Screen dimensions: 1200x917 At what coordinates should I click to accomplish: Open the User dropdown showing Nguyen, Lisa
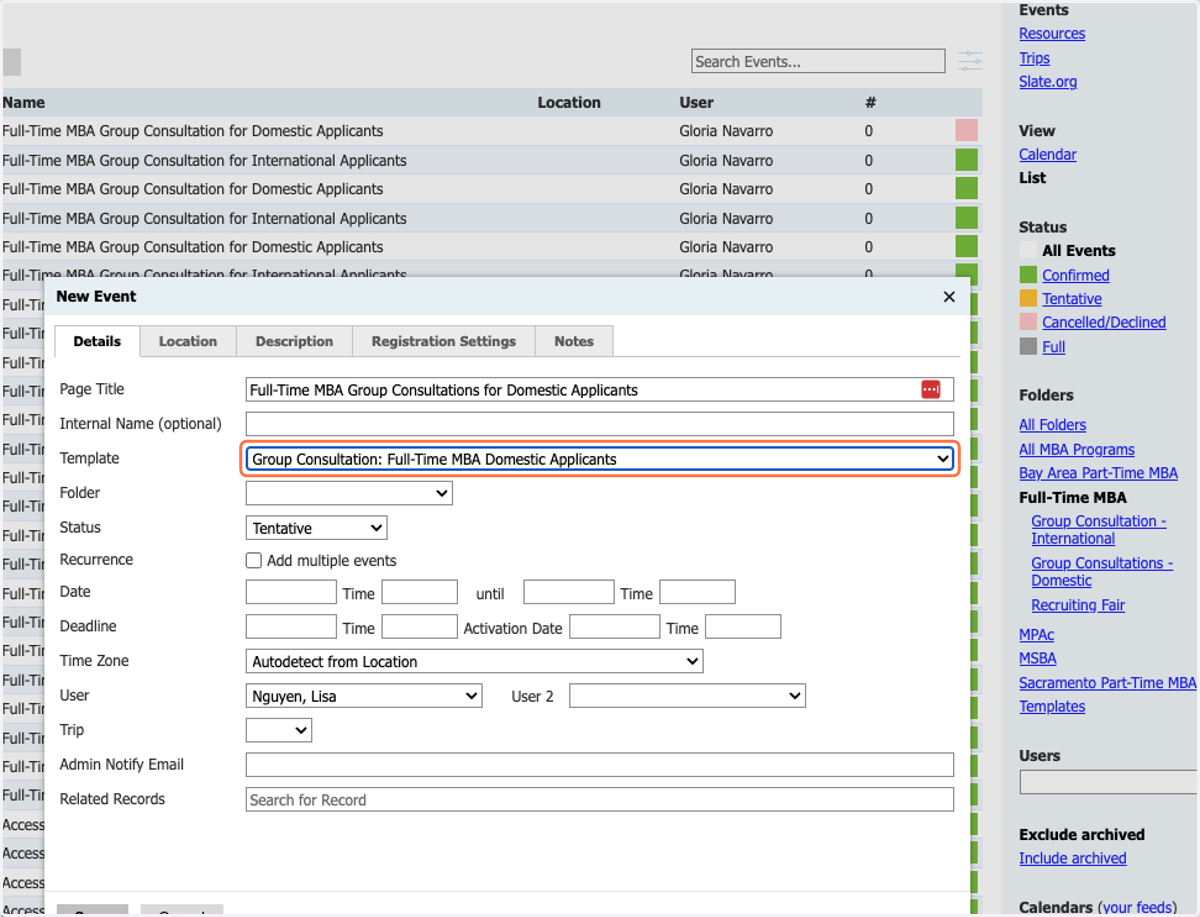[364, 696]
